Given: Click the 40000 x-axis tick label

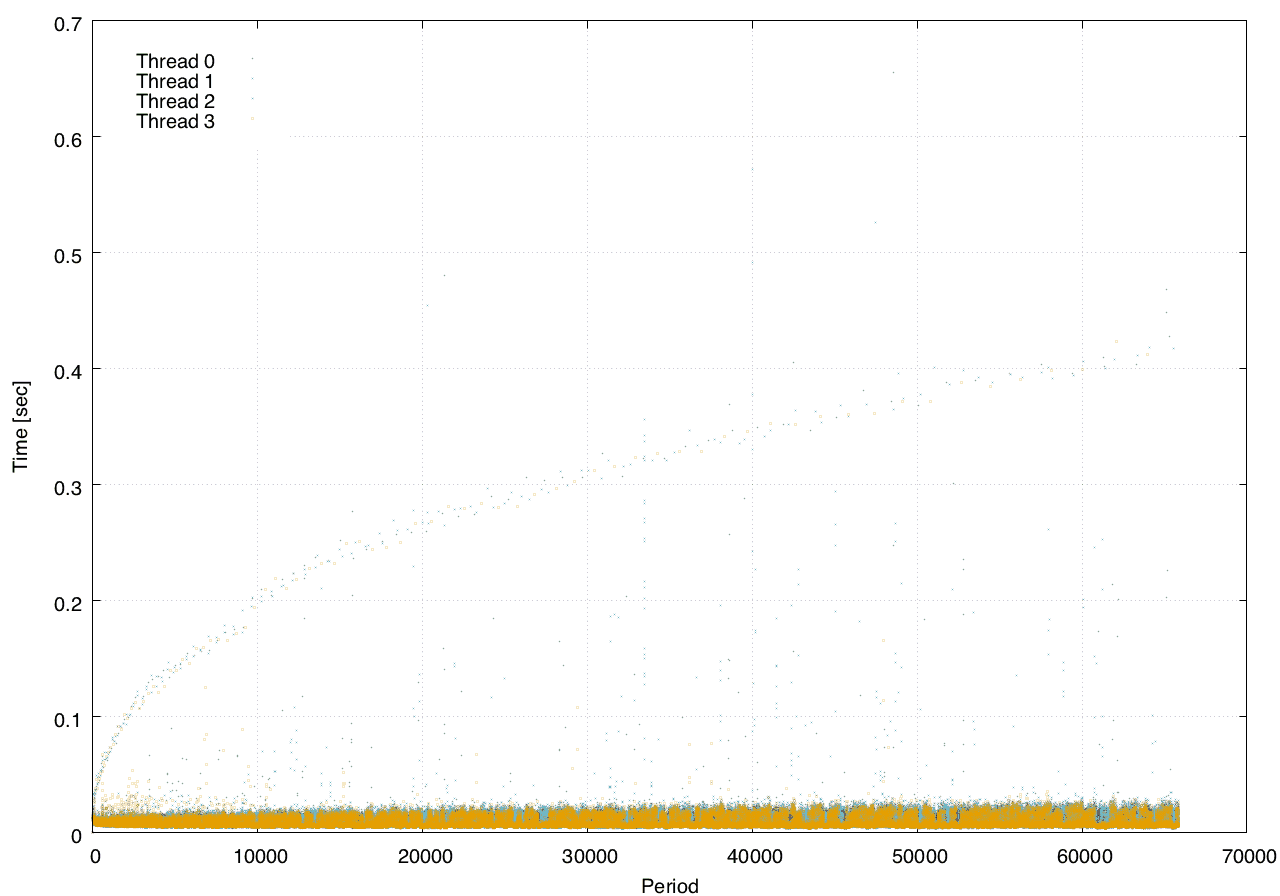Looking at the screenshot, I should point(753,857).
